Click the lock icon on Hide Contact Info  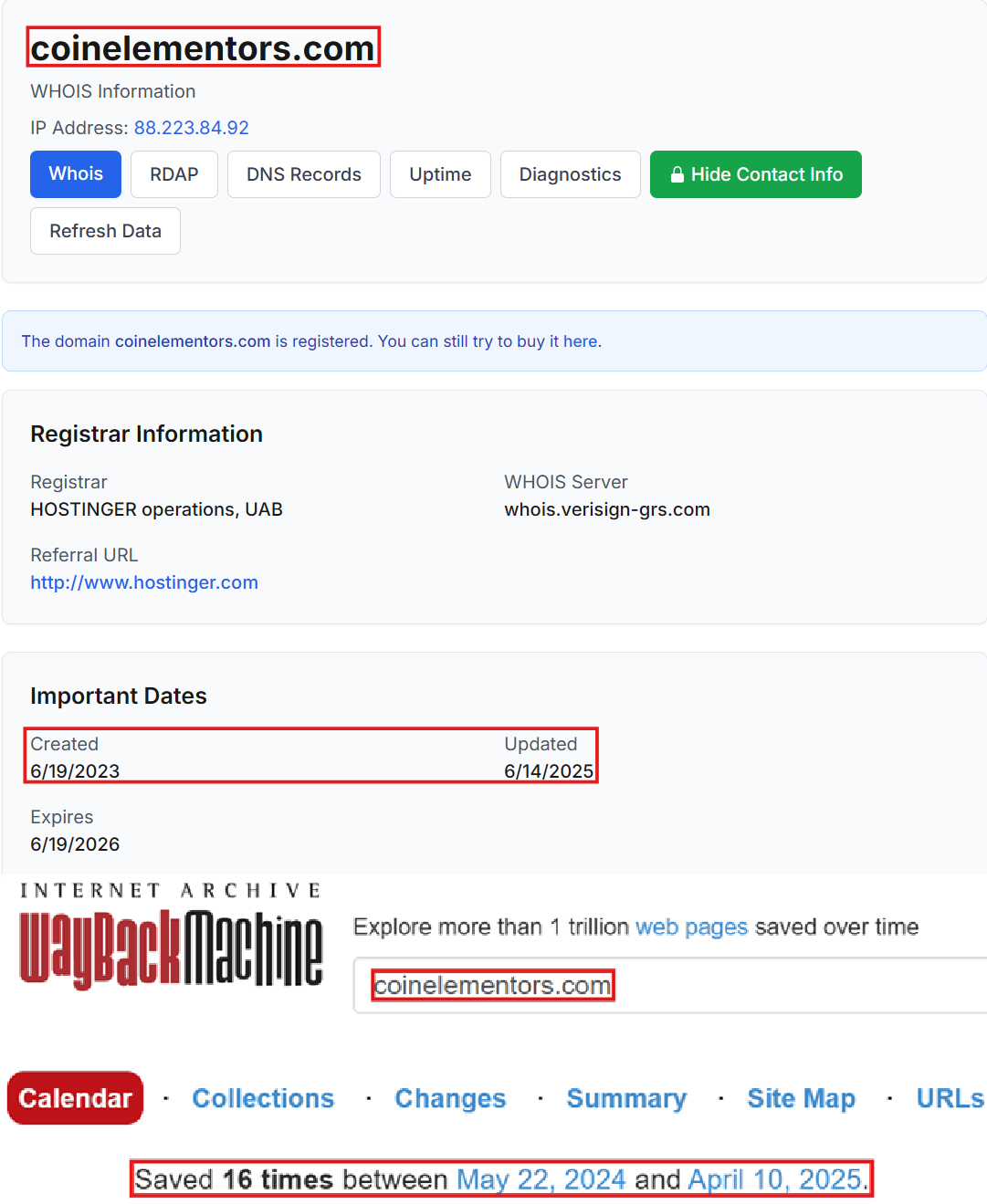[x=677, y=174]
